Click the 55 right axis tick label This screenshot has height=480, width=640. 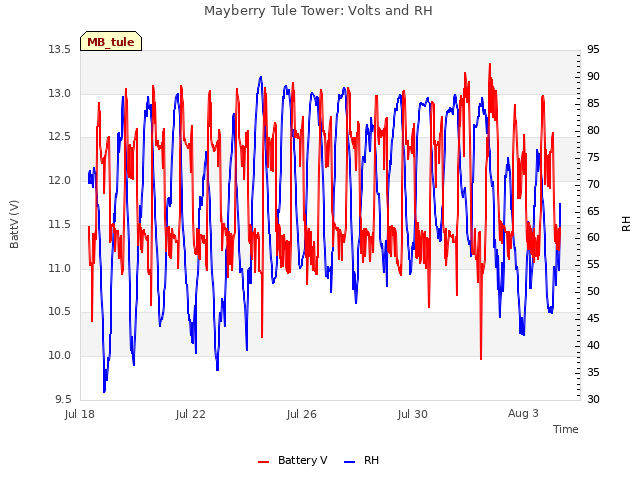pos(593,265)
